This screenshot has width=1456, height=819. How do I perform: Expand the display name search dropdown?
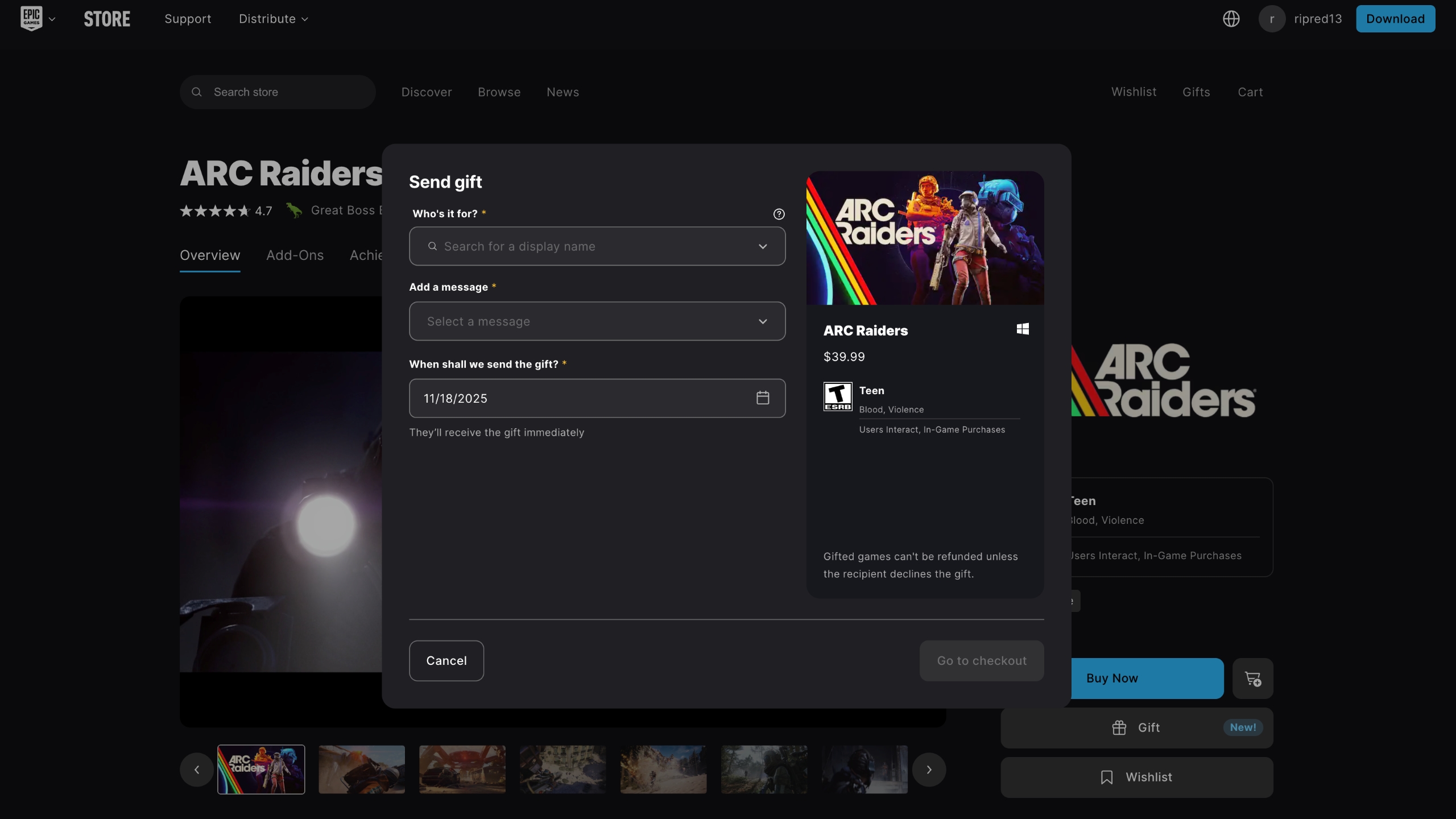762,246
